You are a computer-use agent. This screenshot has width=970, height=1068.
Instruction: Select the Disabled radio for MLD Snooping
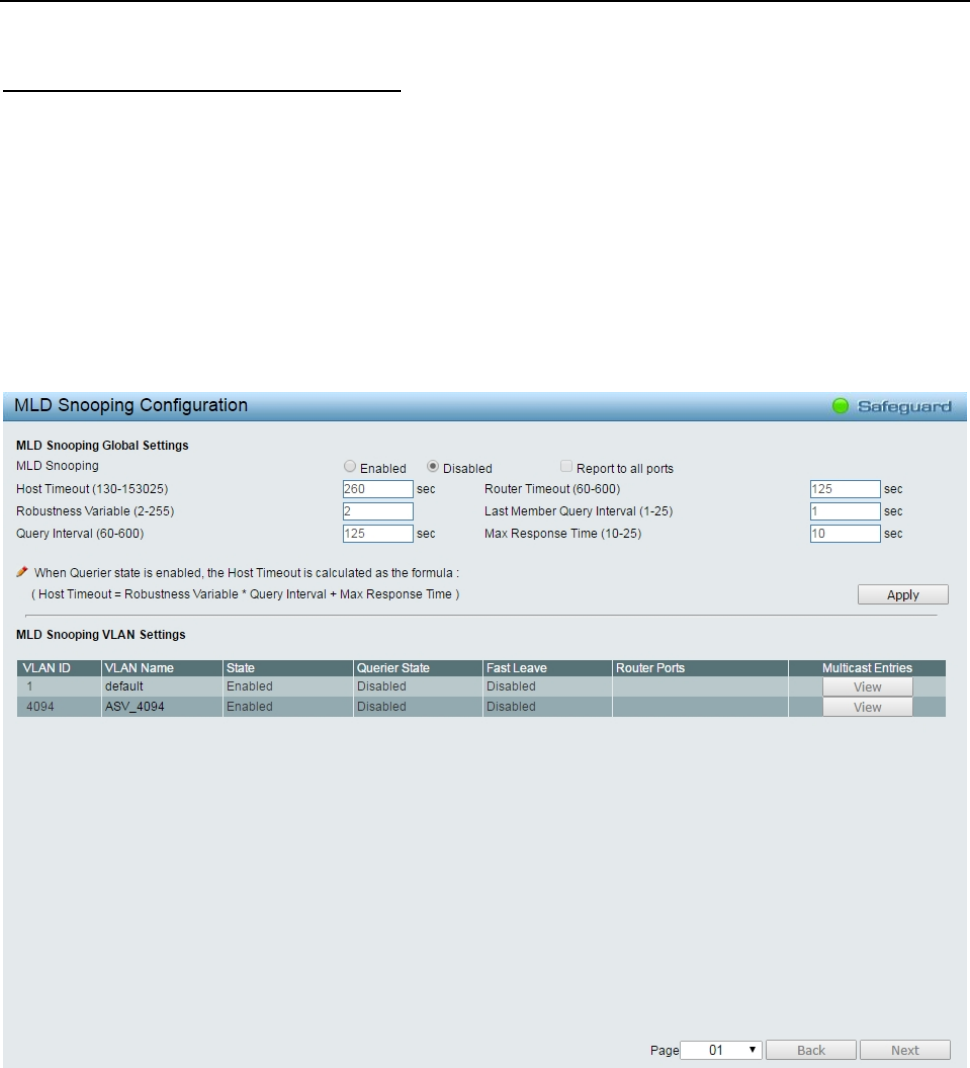pyautogui.click(x=433, y=467)
